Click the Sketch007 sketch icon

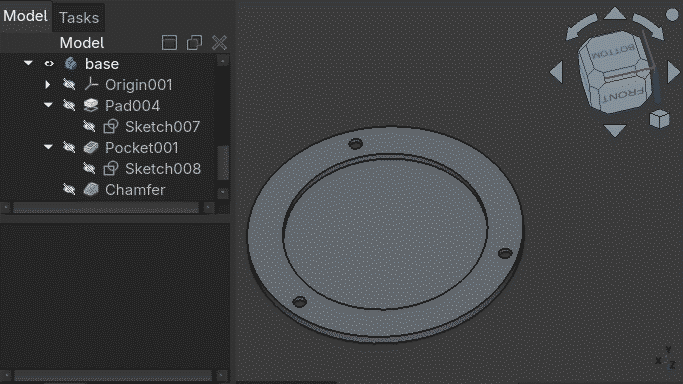point(111,126)
